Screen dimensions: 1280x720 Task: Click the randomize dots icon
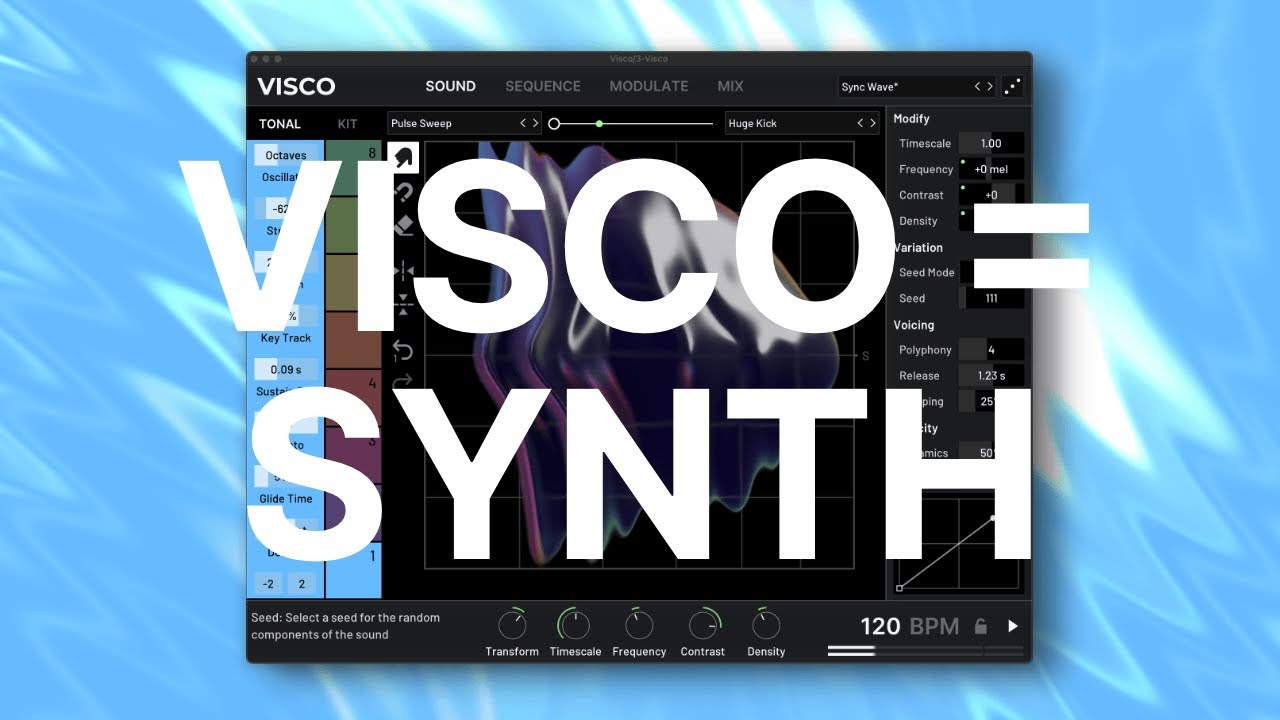[1013, 87]
